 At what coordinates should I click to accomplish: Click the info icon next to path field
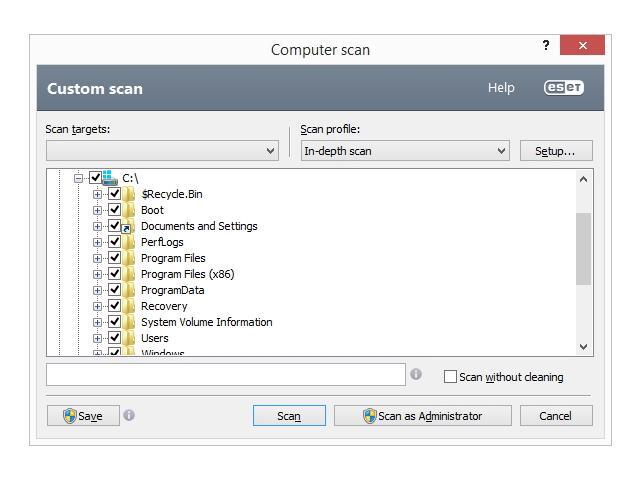(x=416, y=375)
